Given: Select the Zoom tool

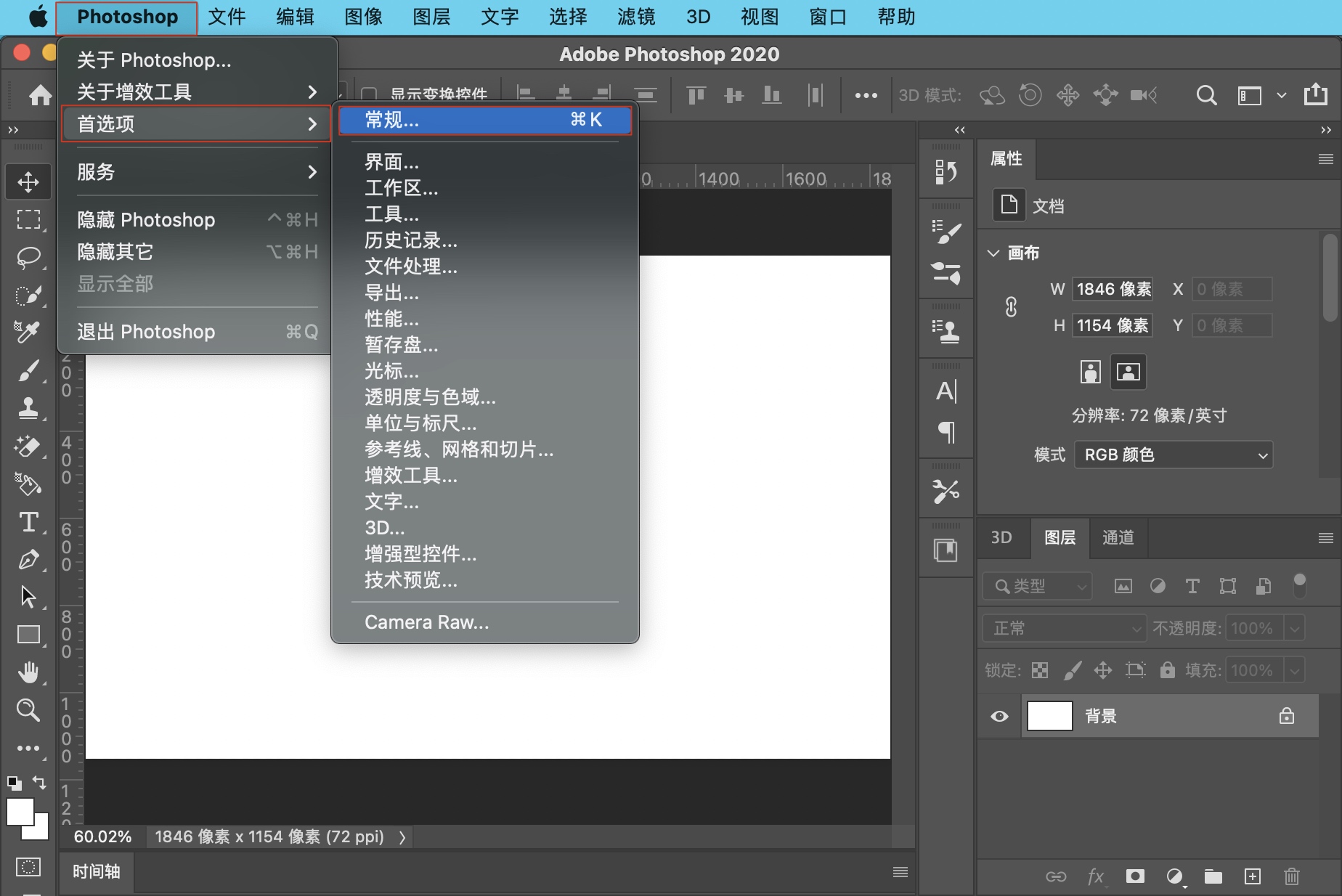Looking at the screenshot, I should 28,709.
